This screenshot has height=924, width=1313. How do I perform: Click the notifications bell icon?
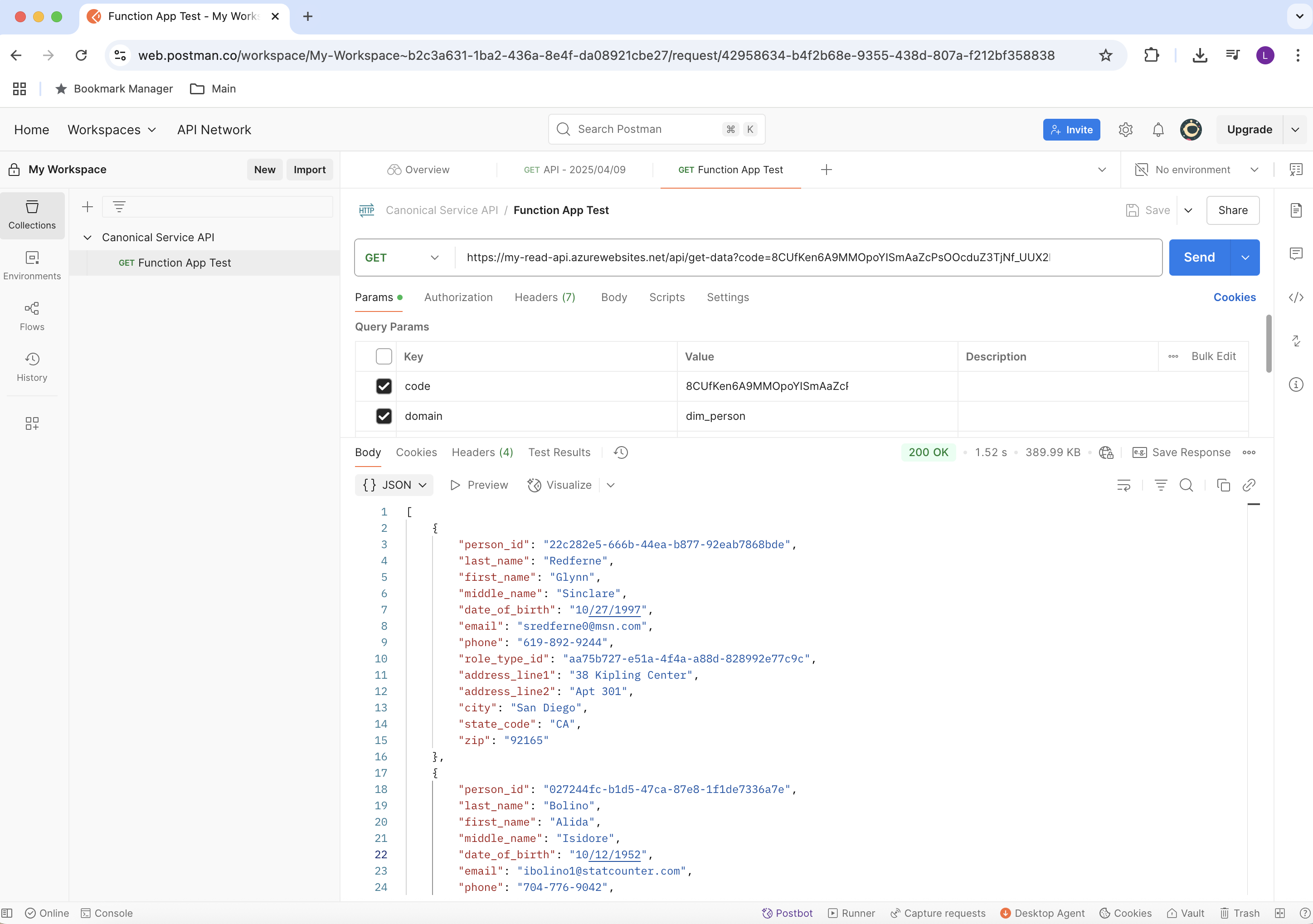point(1157,130)
